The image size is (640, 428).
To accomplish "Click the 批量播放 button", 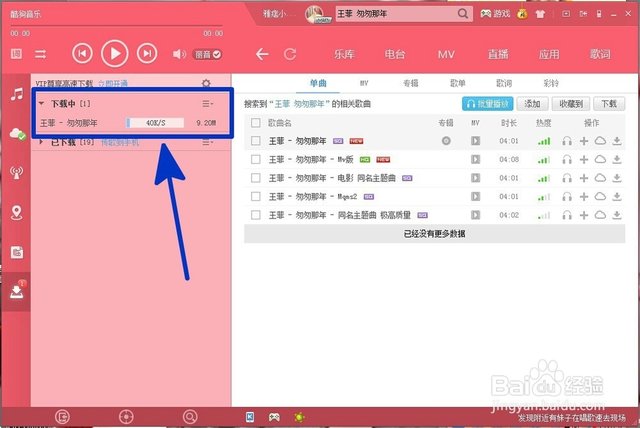I will click(x=487, y=104).
